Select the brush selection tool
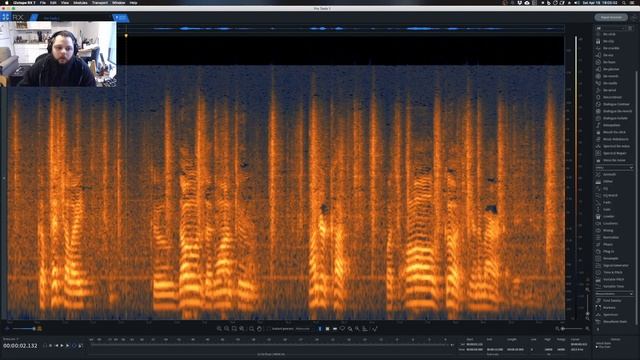The width and height of the screenshot is (640, 360). pos(350,329)
